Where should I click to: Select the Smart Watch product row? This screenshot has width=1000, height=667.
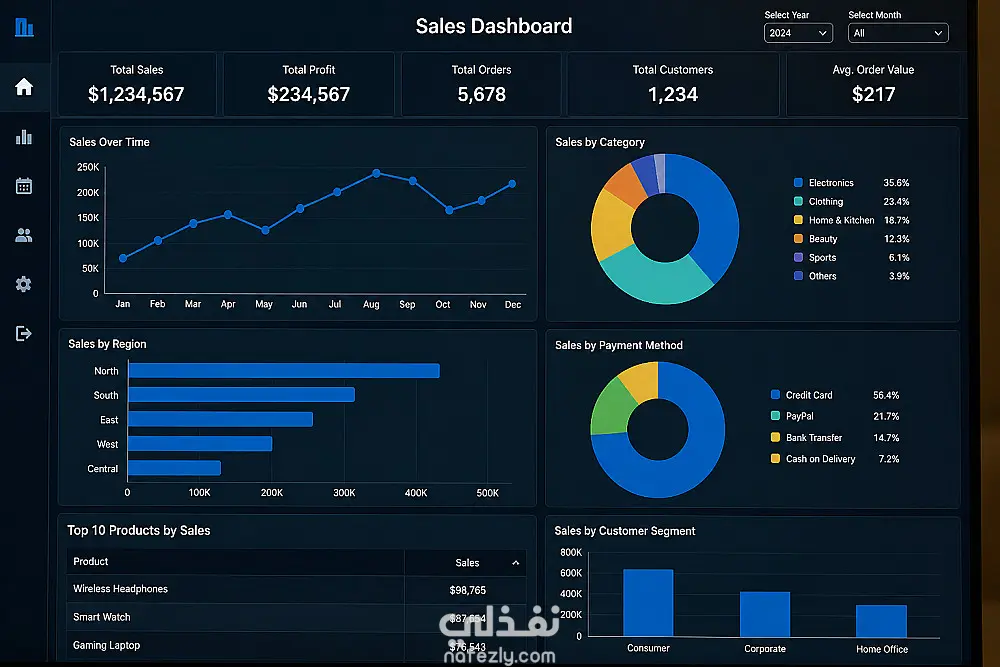(297, 617)
